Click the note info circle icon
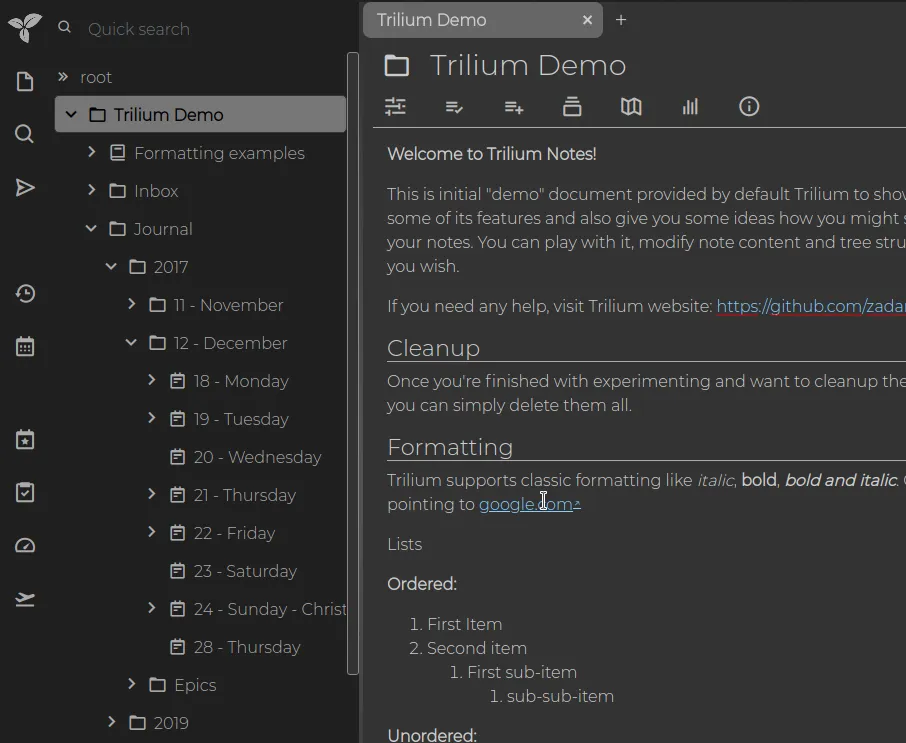 pyautogui.click(x=748, y=106)
